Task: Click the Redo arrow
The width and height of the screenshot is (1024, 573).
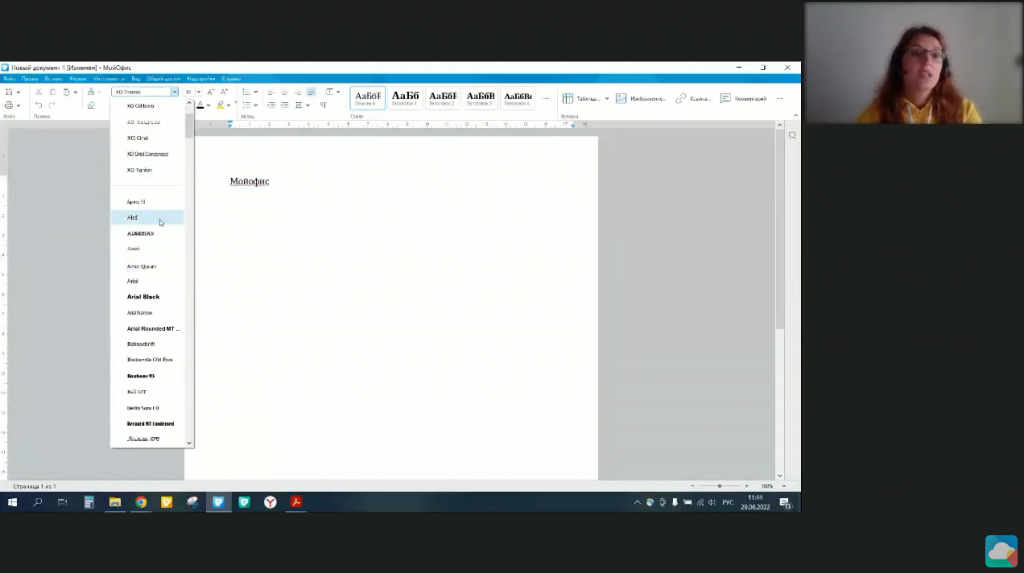Action: coord(52,105)
